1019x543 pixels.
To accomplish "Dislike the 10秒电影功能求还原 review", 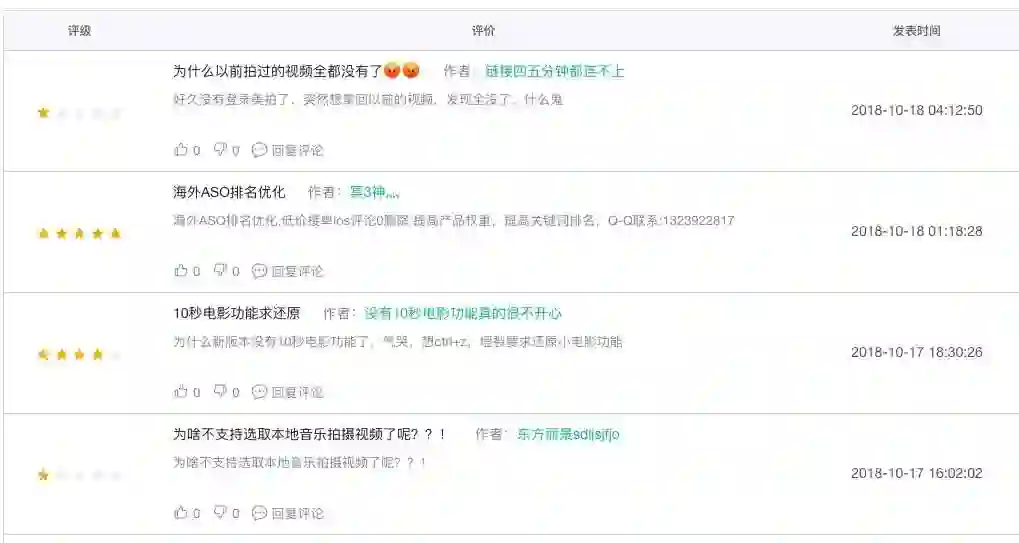I will click(220, 392).
